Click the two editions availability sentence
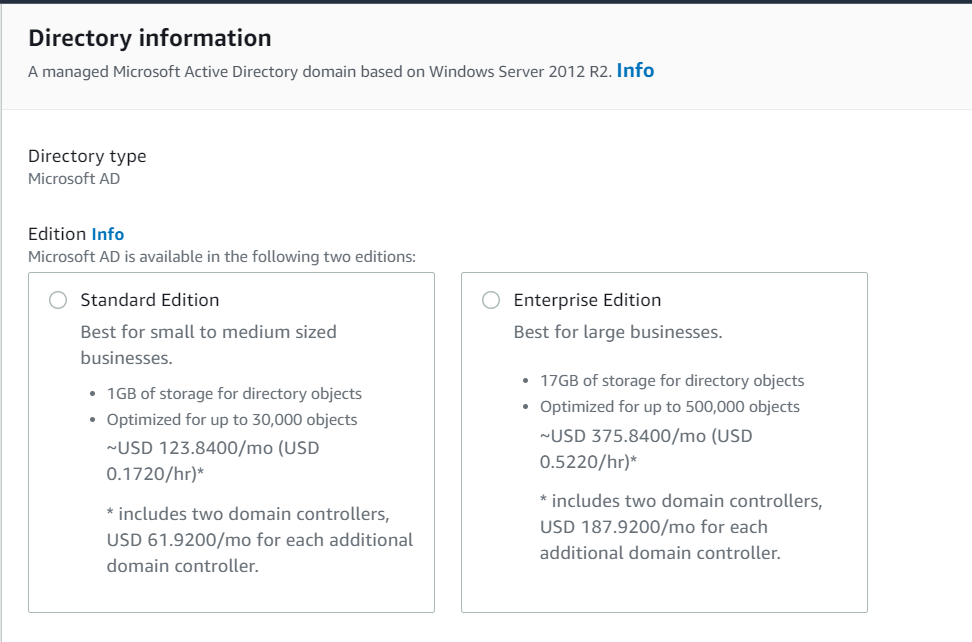This screenshot has height=642, width=972. [x=222, y=257]
